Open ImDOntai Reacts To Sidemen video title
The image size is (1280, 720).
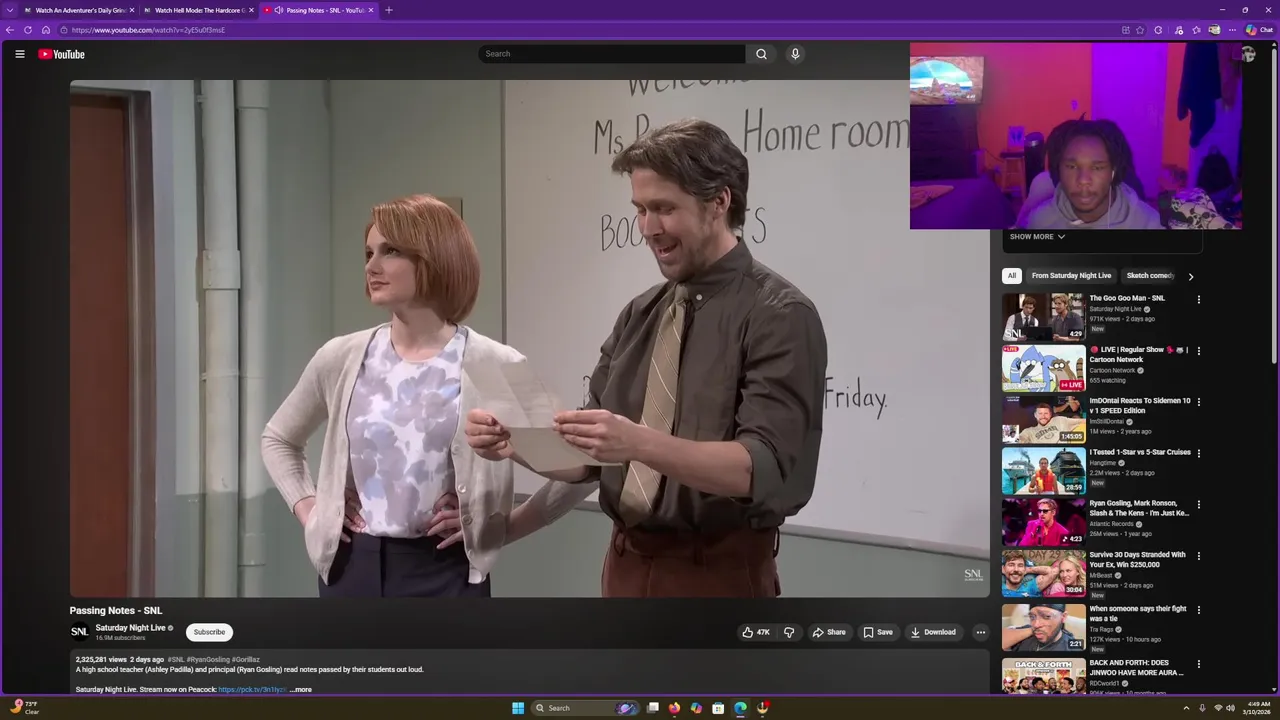tap(1140, 406)
